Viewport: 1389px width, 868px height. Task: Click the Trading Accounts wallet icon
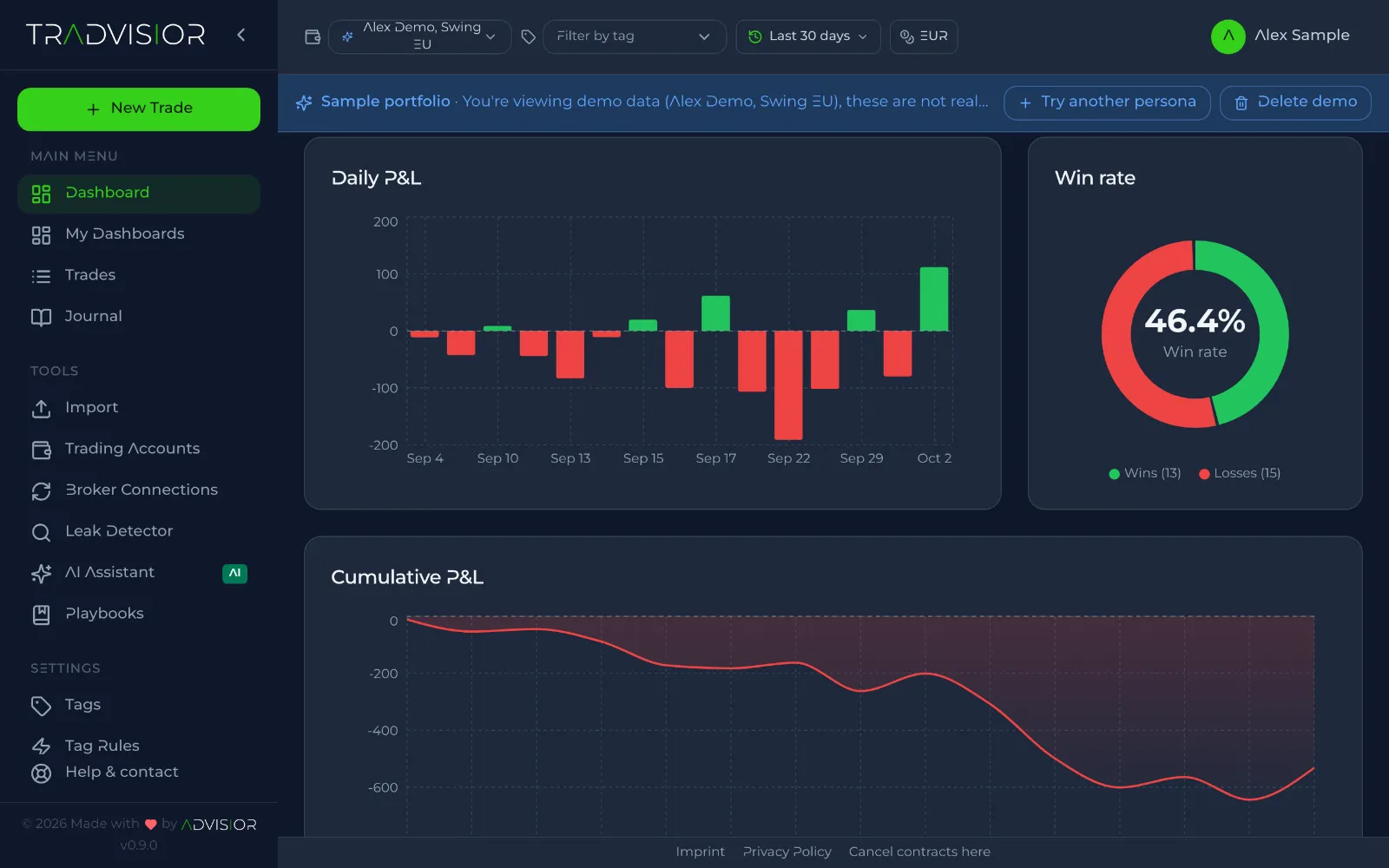(41, 450)
